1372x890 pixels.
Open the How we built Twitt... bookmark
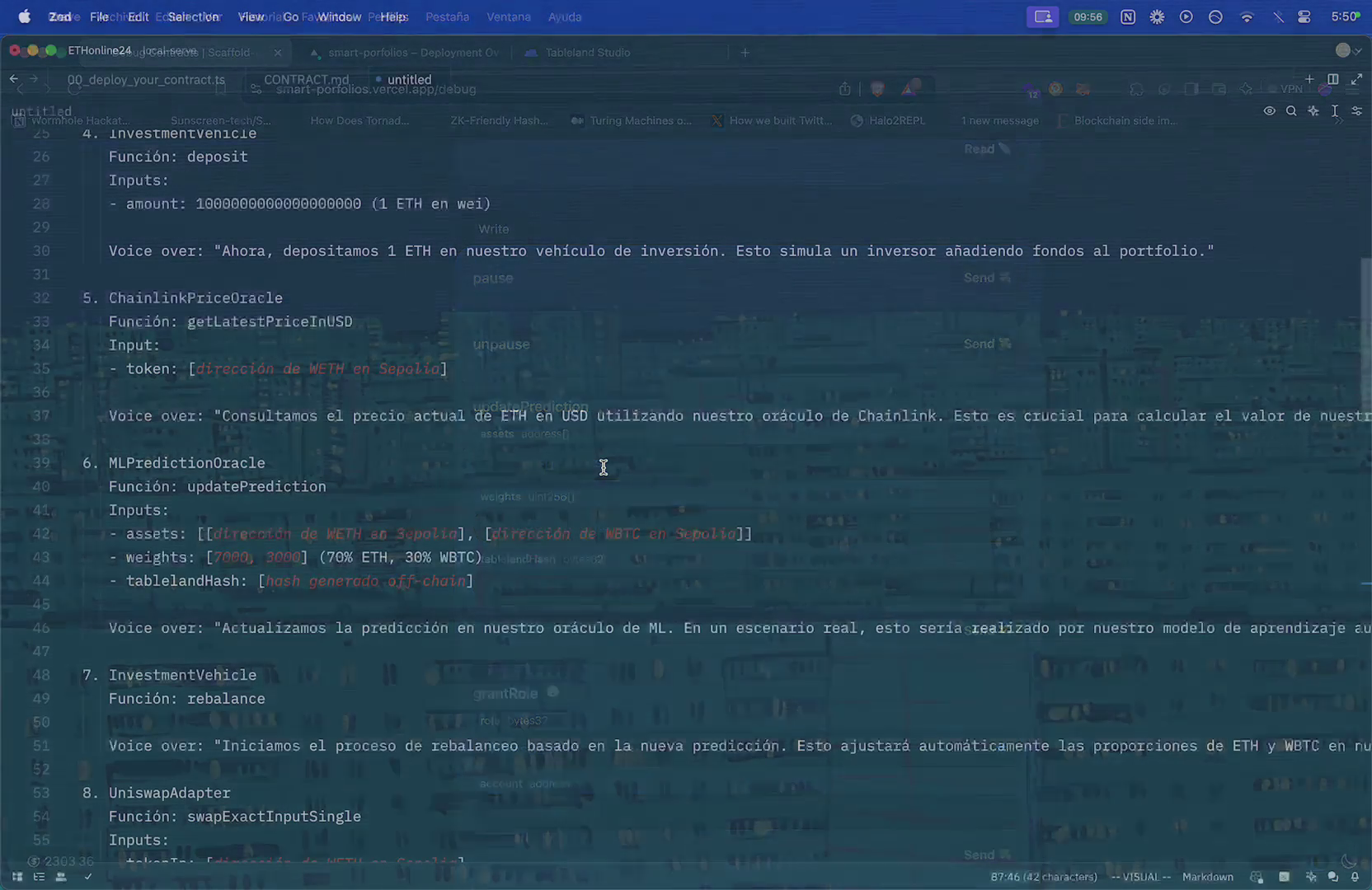click(772, 121)
